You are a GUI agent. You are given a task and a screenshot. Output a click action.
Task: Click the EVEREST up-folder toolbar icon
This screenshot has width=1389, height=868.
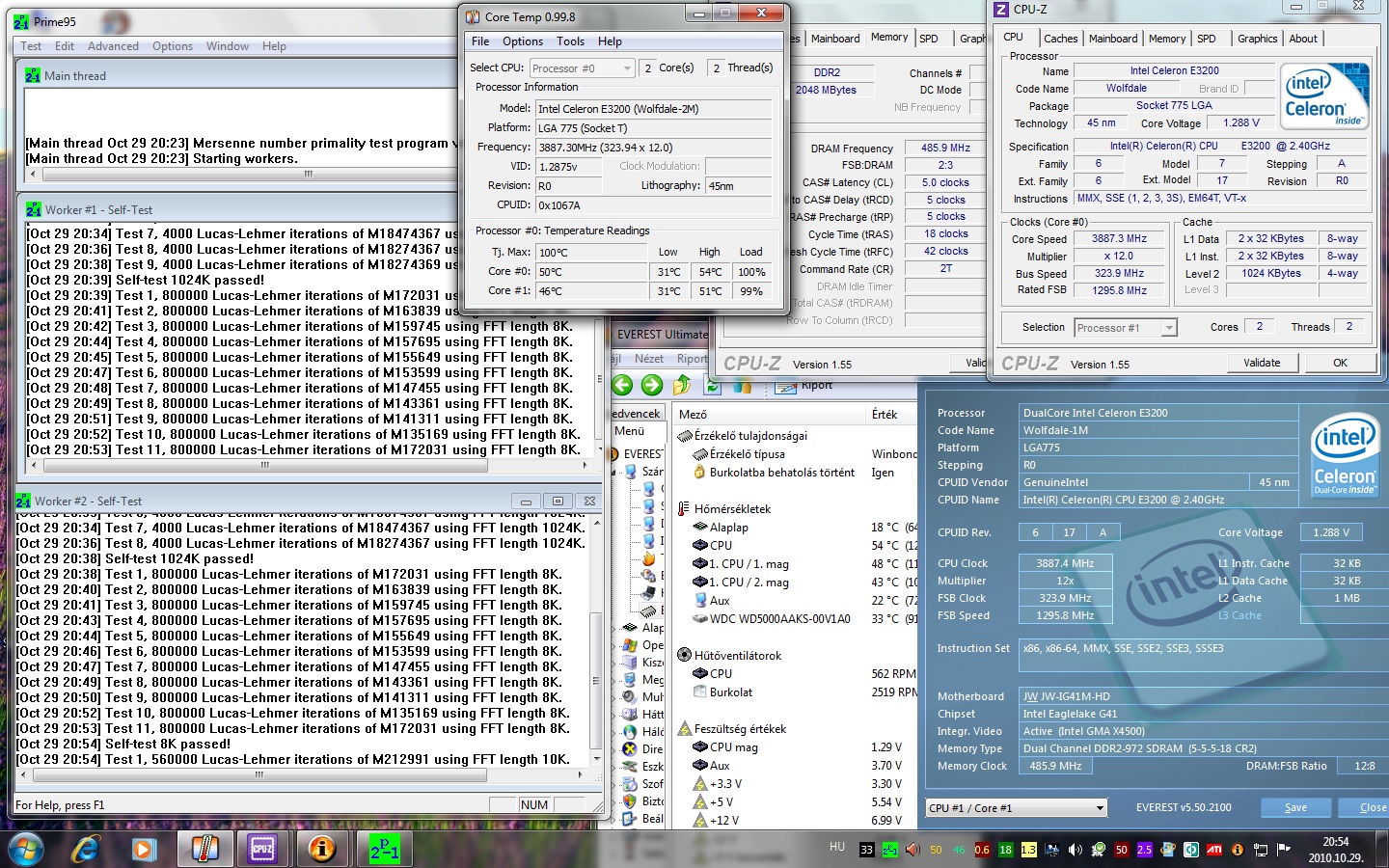[682, 386]
